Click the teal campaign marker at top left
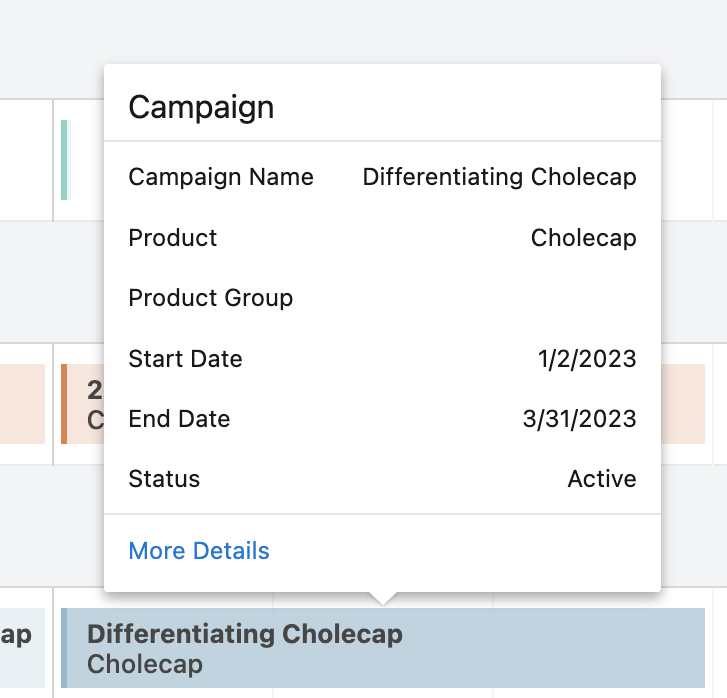This screenshot has width=727, height=698. tap(65, 160)
